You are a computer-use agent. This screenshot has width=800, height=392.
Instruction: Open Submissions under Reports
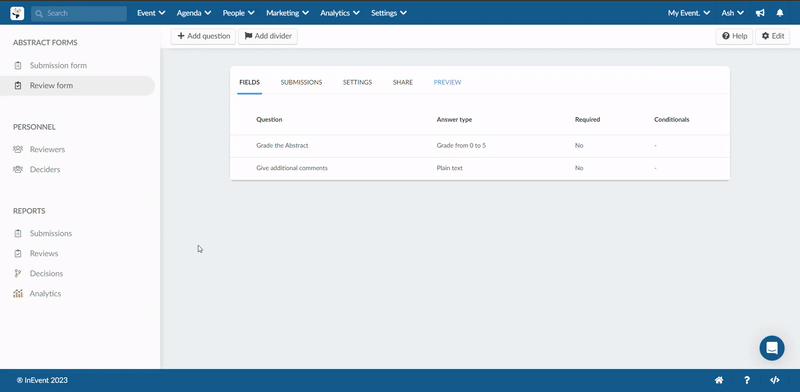[51, 233]
